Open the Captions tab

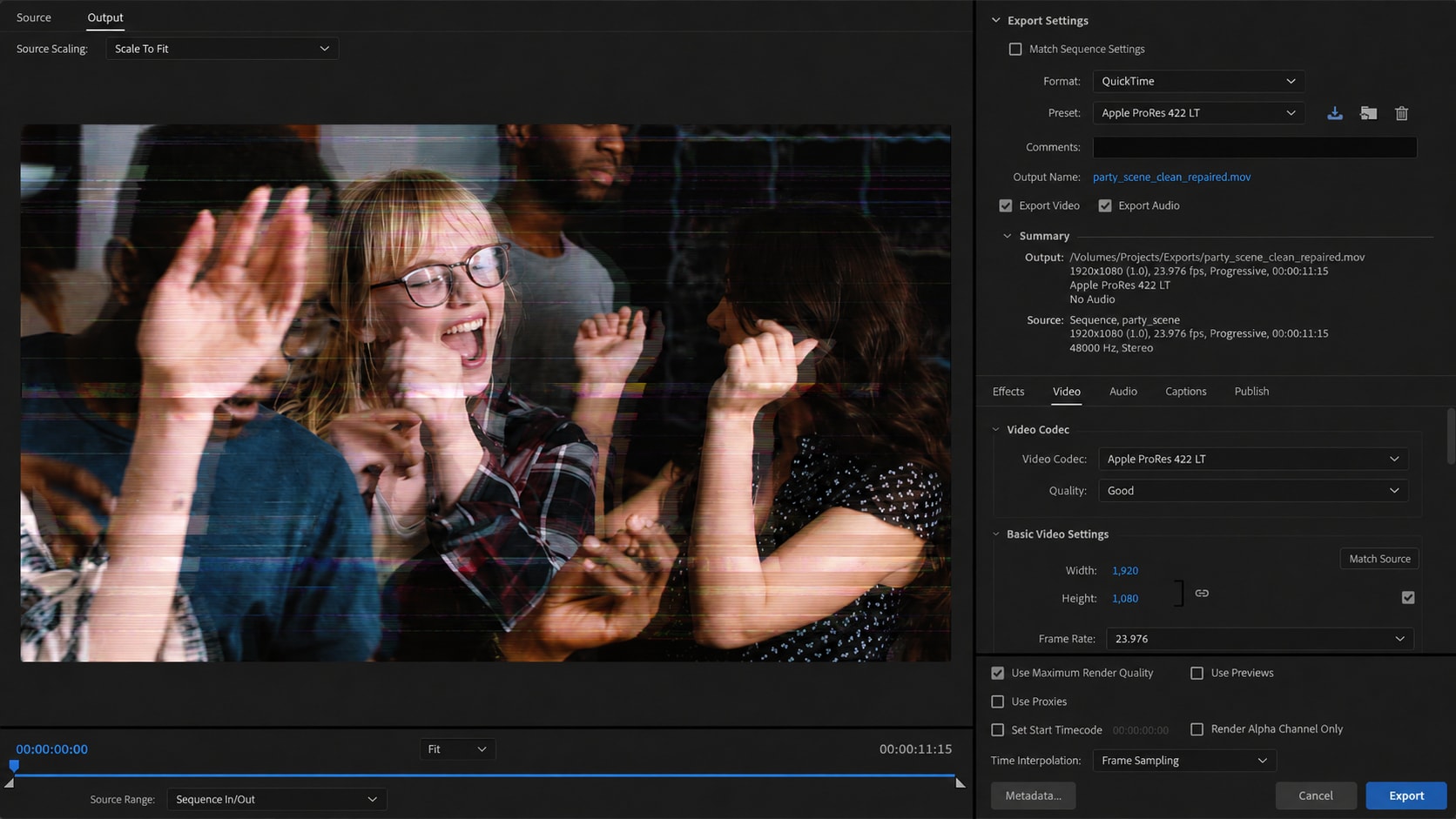1186,392
